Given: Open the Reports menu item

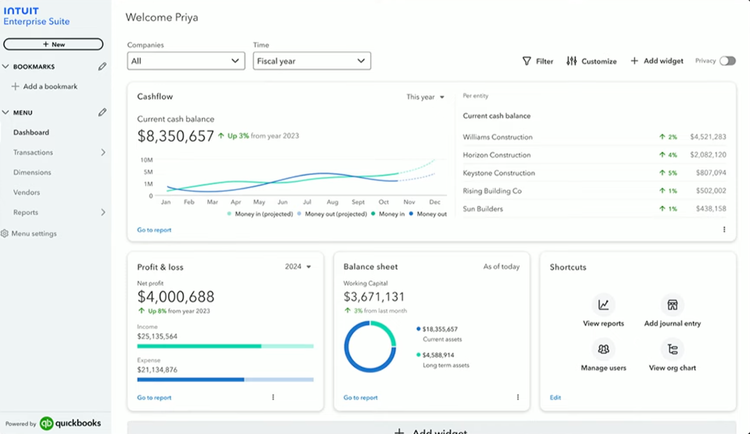Looking at the screenshot, I should click(26, 212).
